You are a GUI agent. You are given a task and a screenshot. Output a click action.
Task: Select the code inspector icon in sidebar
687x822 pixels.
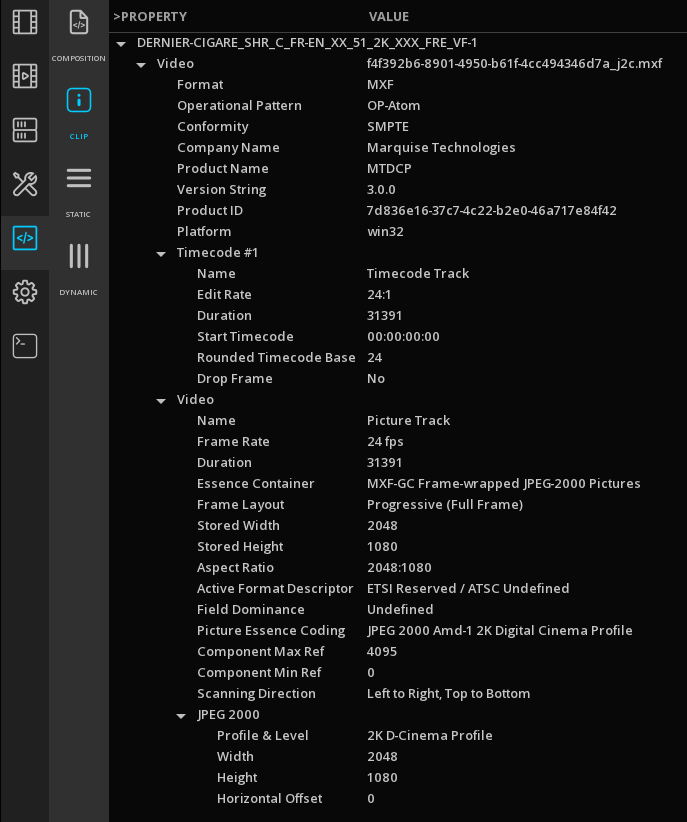(25, 238)
